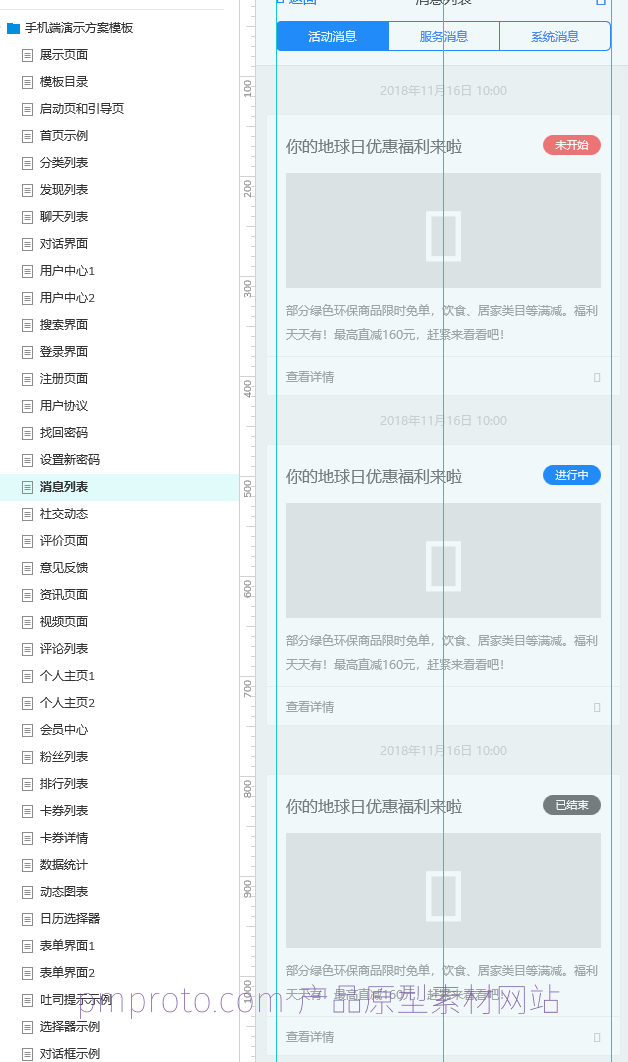This screenshot has width=628, height=1062.
Task: Click the page icon next to 首页示例
Action: [28, 136]
